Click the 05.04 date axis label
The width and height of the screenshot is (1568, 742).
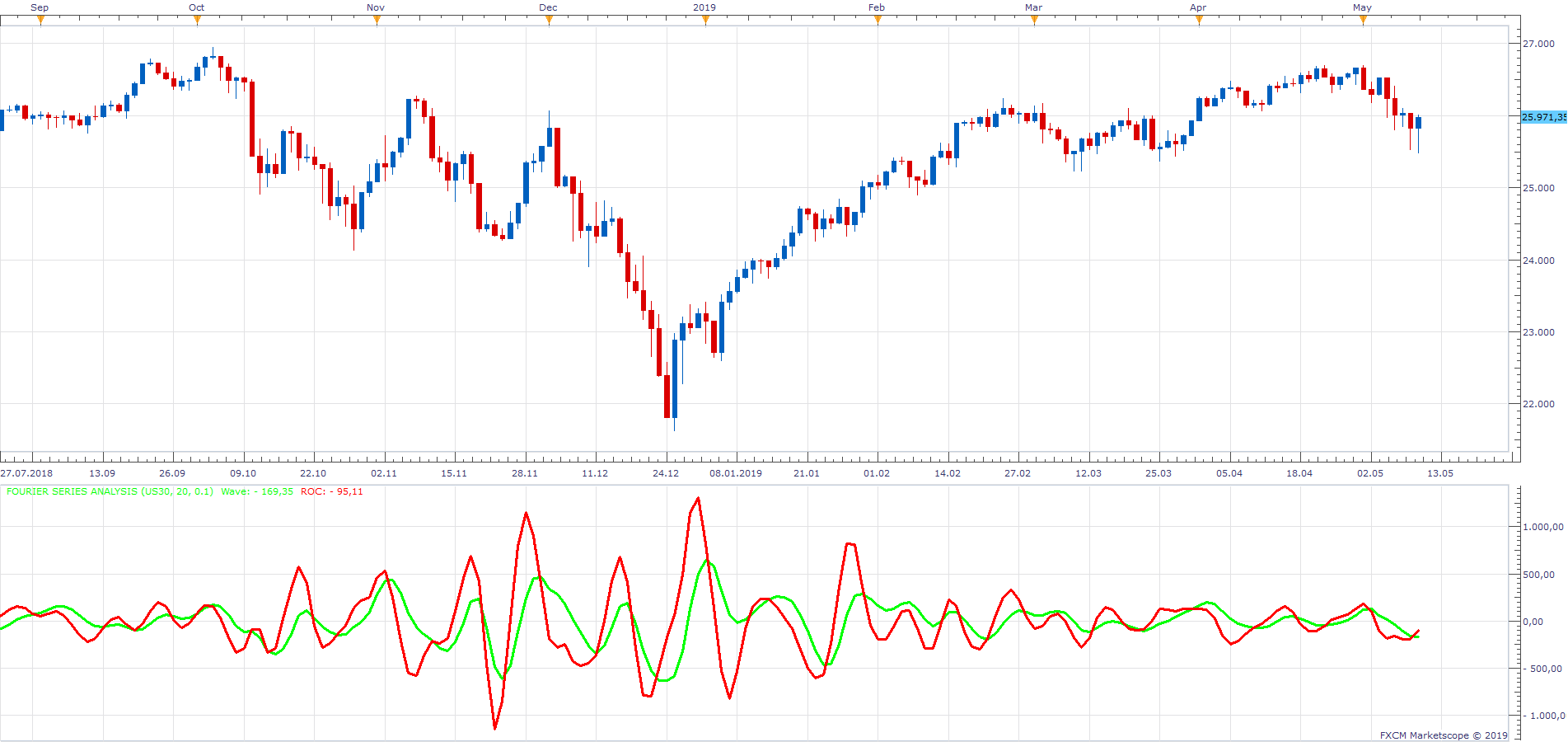pos(1229,473)
